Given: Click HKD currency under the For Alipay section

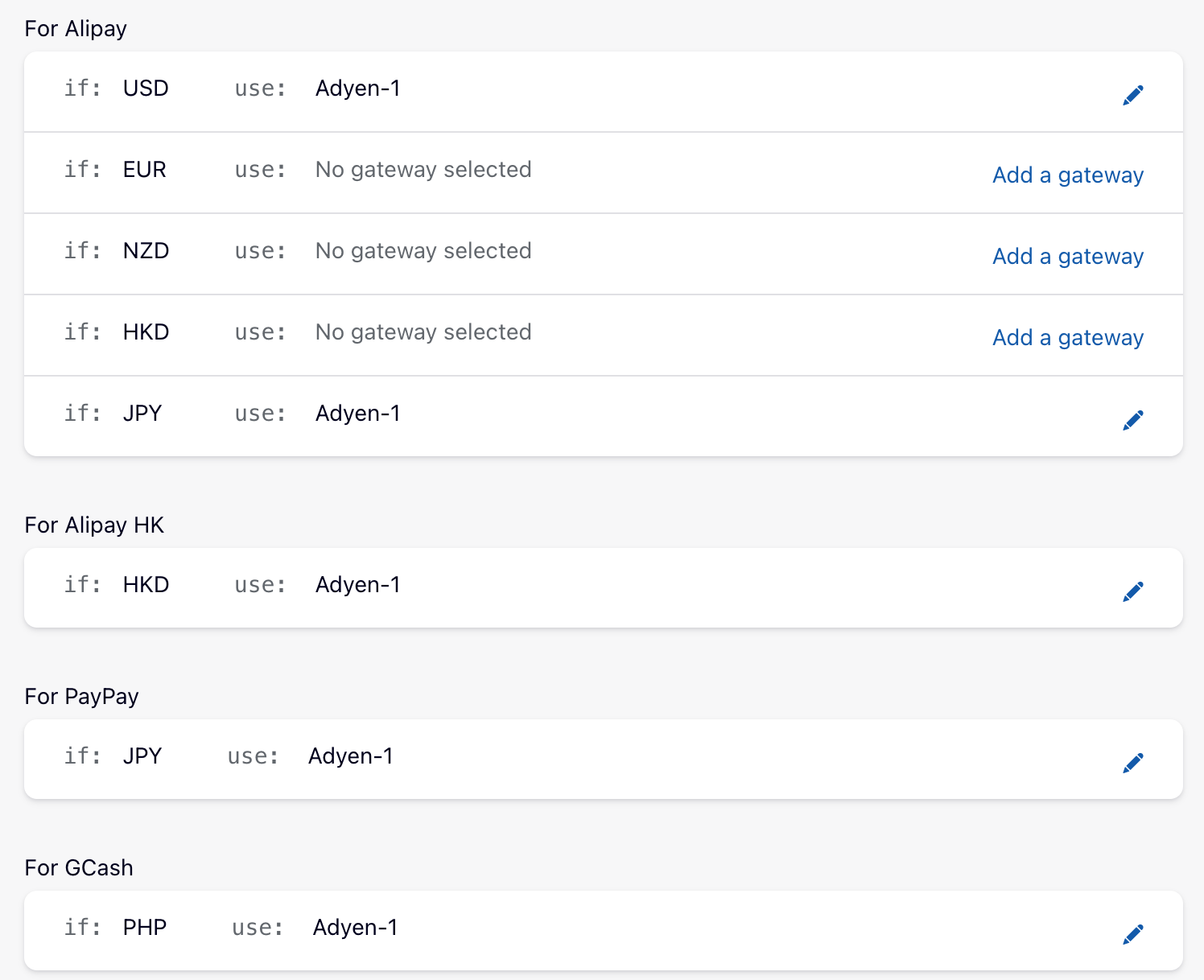Looking at the screenshot, I should 146,332.
